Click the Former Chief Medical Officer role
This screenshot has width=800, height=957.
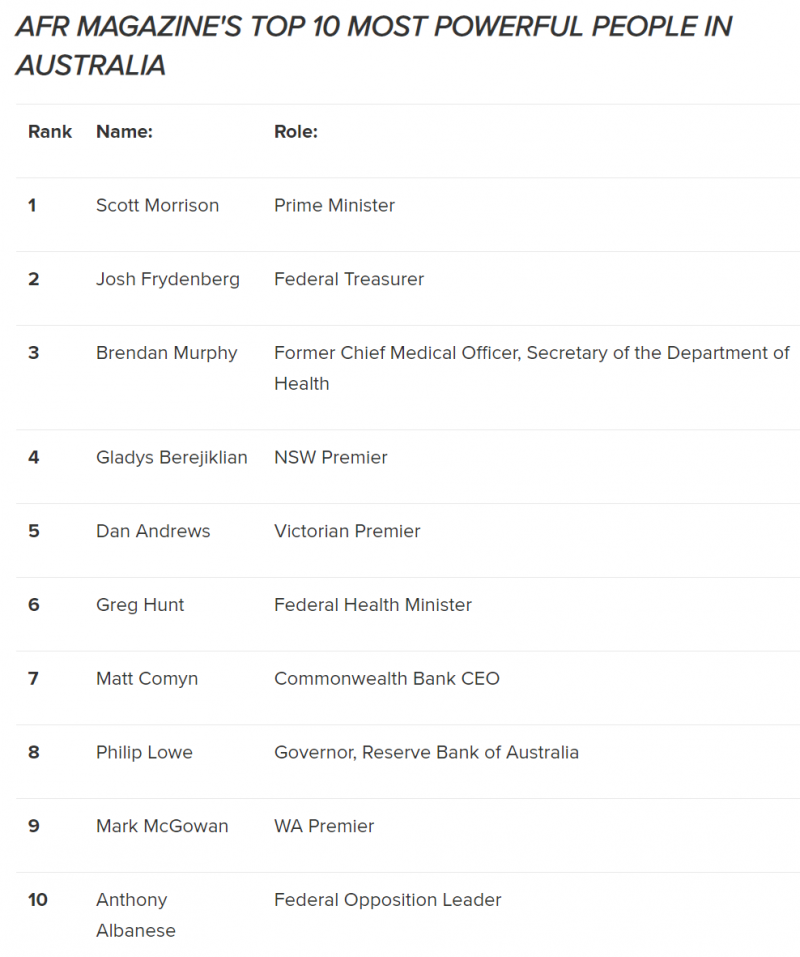(x=532, y=368)
